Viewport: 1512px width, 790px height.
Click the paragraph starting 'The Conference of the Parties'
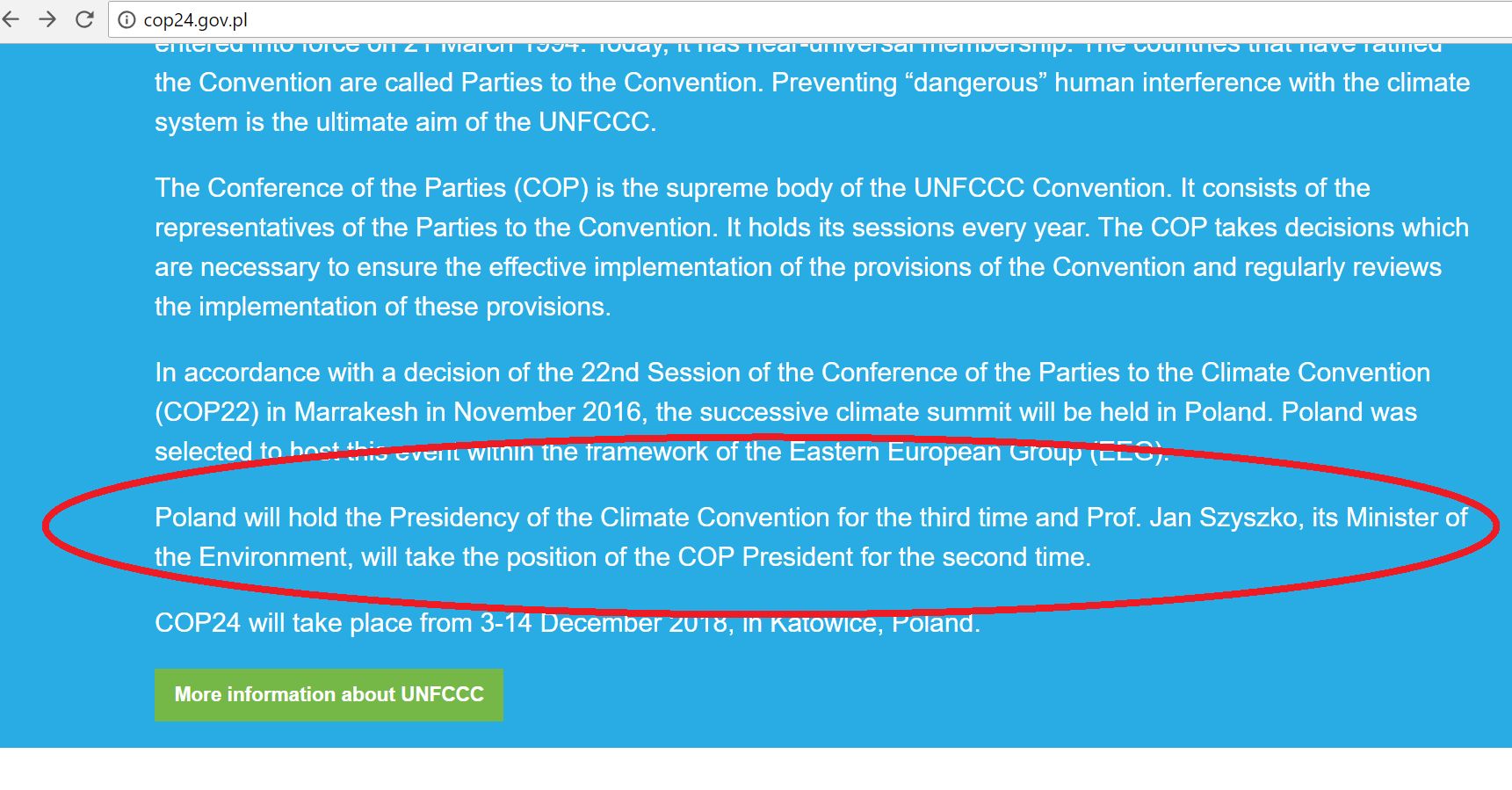(x=812, y=247)
